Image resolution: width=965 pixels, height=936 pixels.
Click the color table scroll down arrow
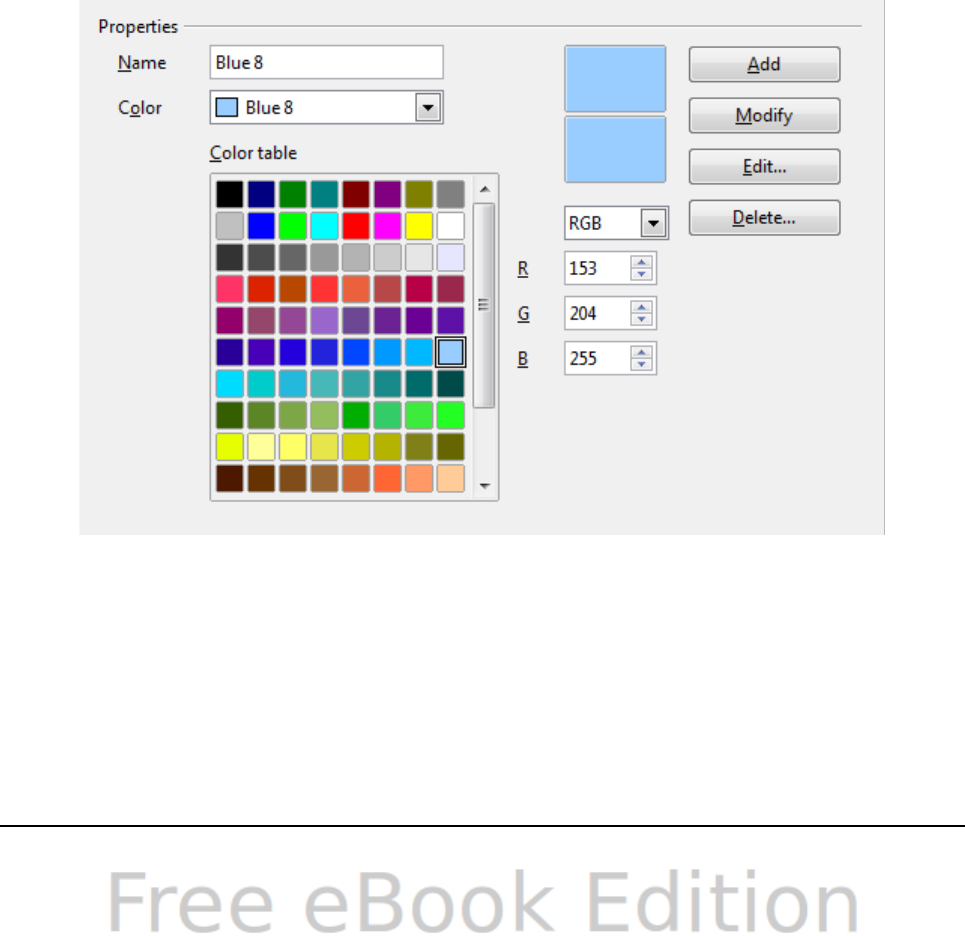(485, 486)
